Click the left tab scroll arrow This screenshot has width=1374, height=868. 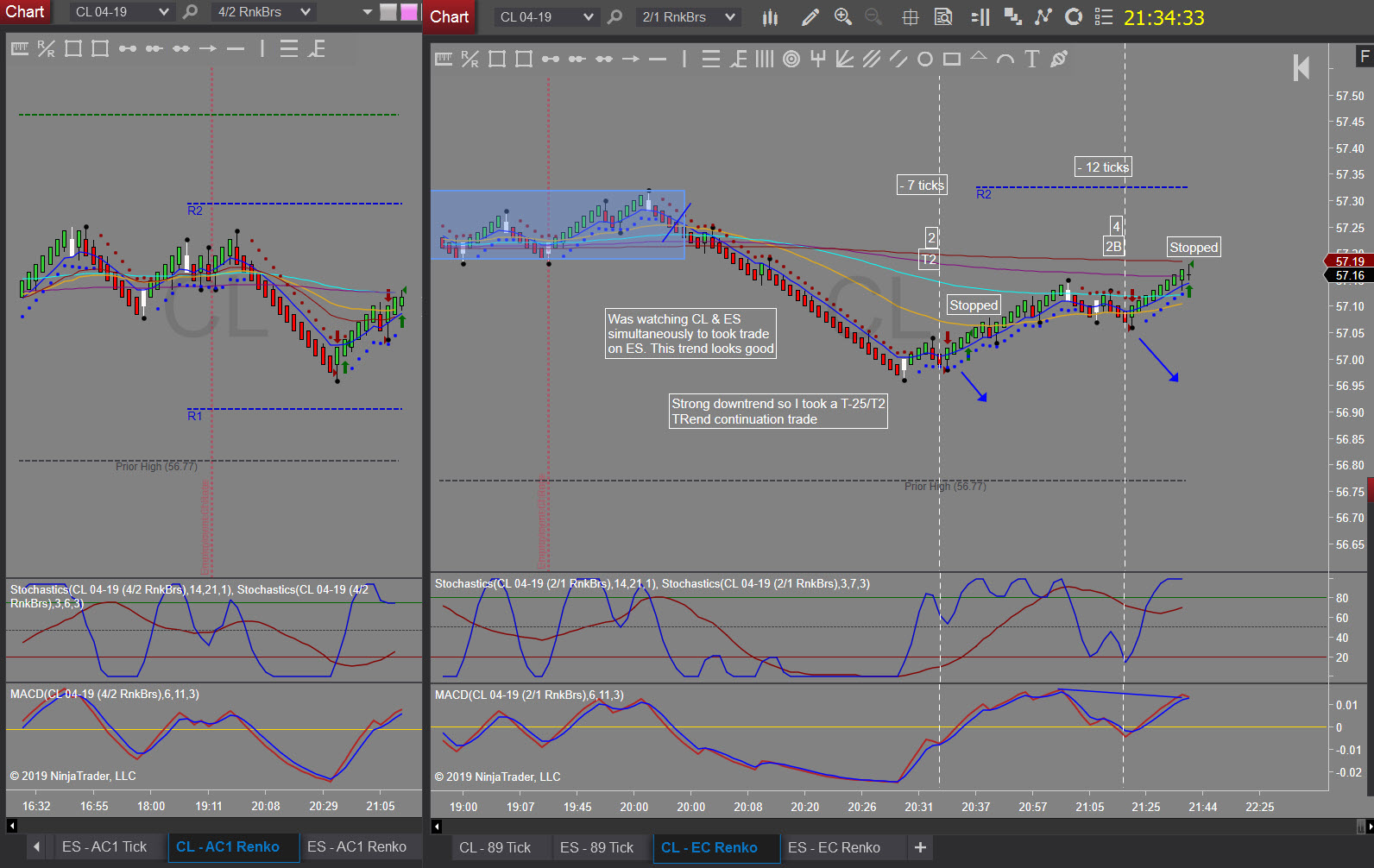36,846
